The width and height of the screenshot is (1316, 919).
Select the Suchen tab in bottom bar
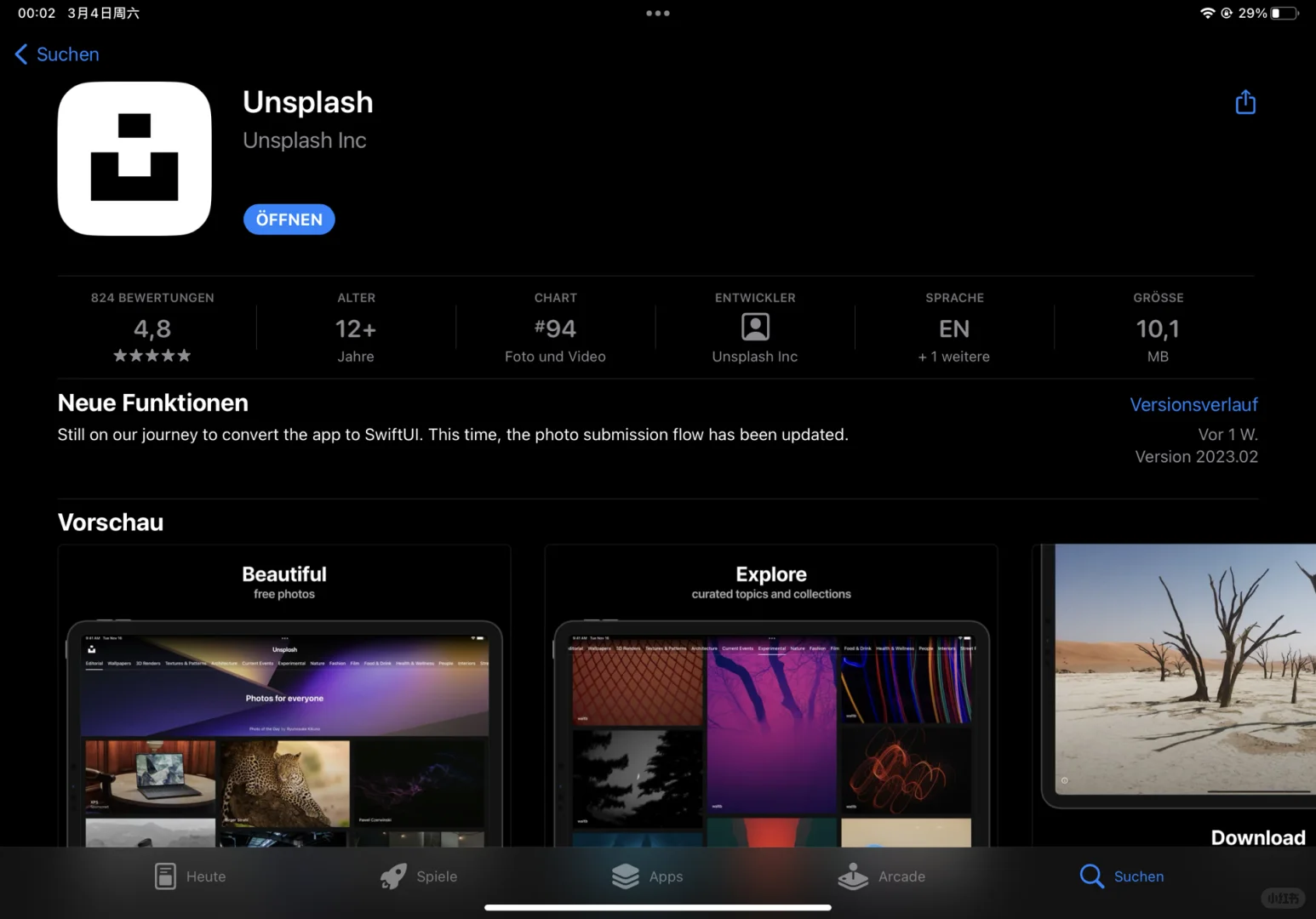[1121, 876]
